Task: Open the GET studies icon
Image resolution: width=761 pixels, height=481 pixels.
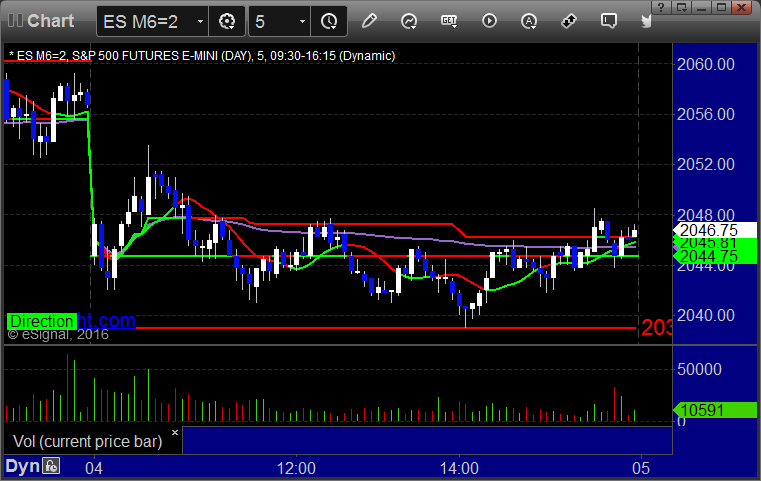Action: click(x=449, y=21)
